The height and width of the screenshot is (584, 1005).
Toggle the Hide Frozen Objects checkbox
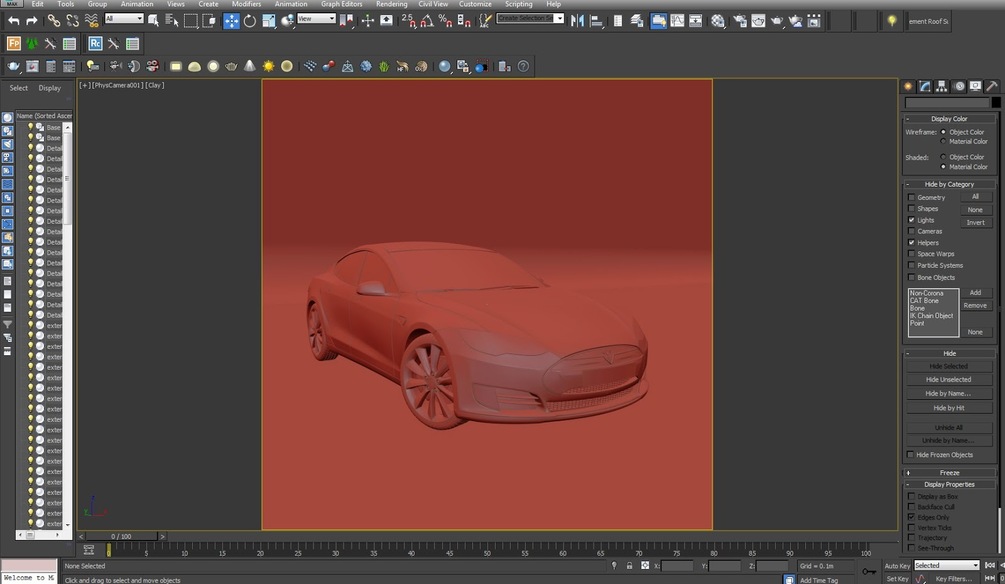click(911, 455)
